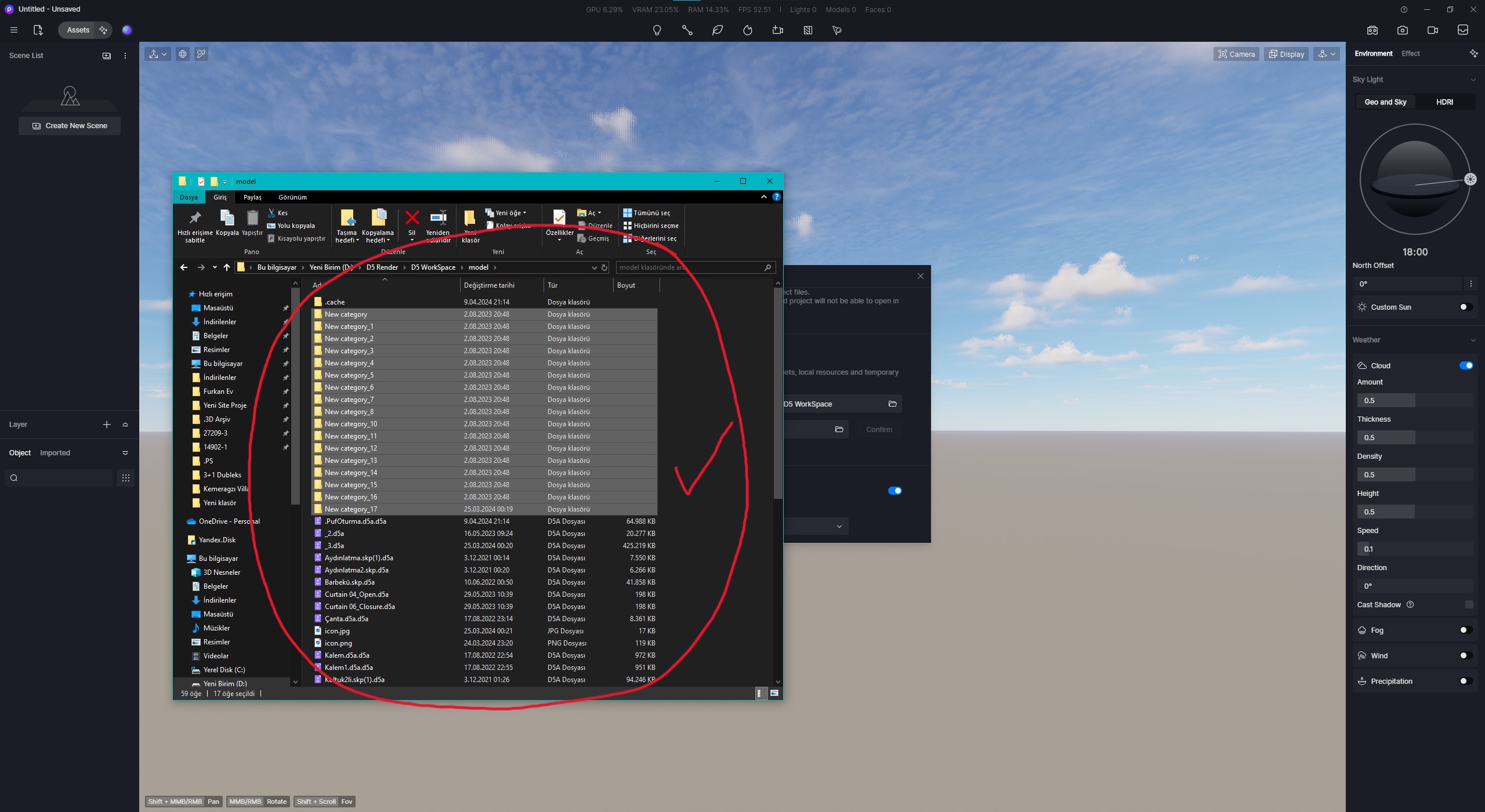Enable the Custom Sun toggle

(x=1465, y=306)
